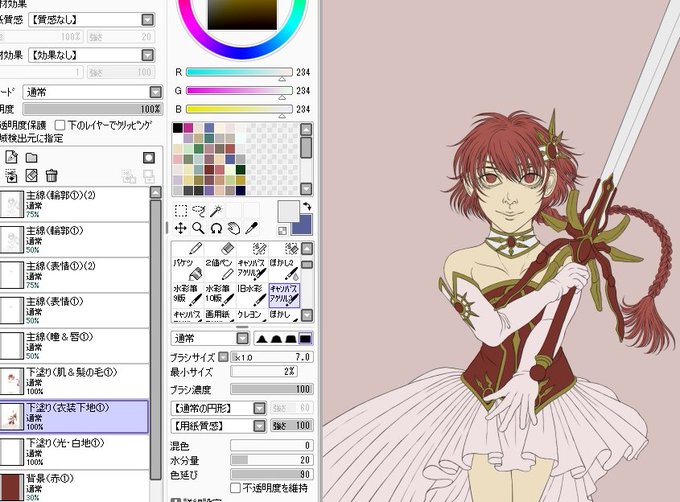Choose the flat hard brush edge shape
Viewport: 680px width, 502px height.
[x=305, y=339]
